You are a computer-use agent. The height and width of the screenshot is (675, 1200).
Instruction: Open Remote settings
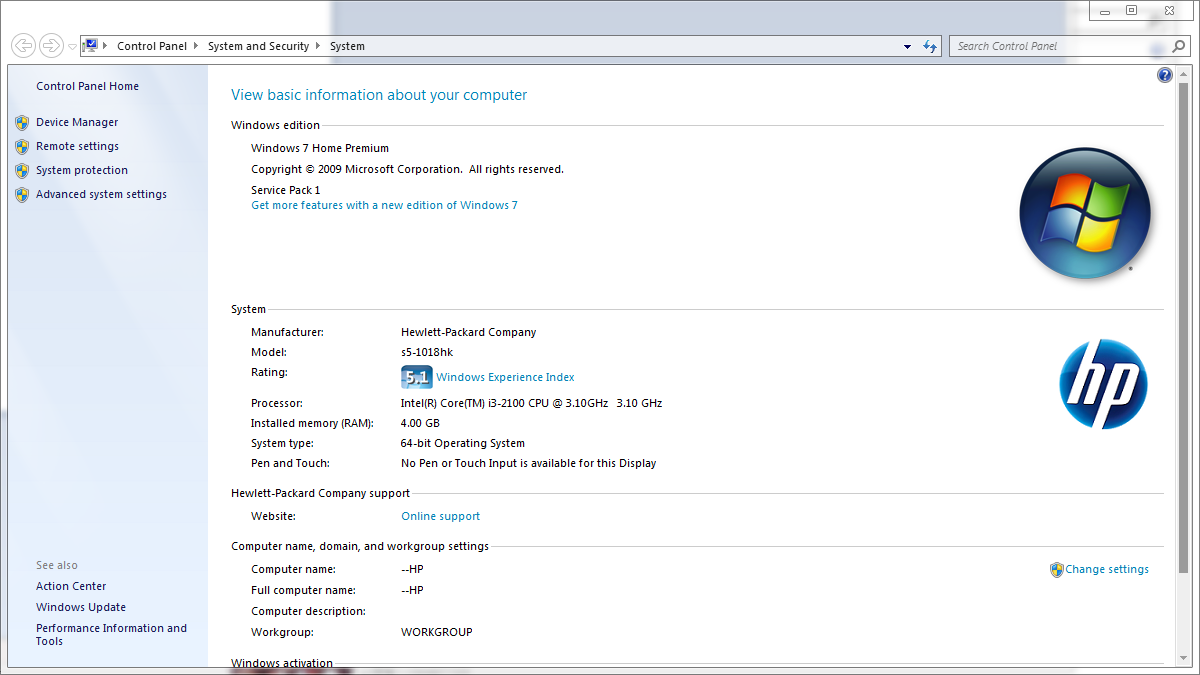(77, 146)
